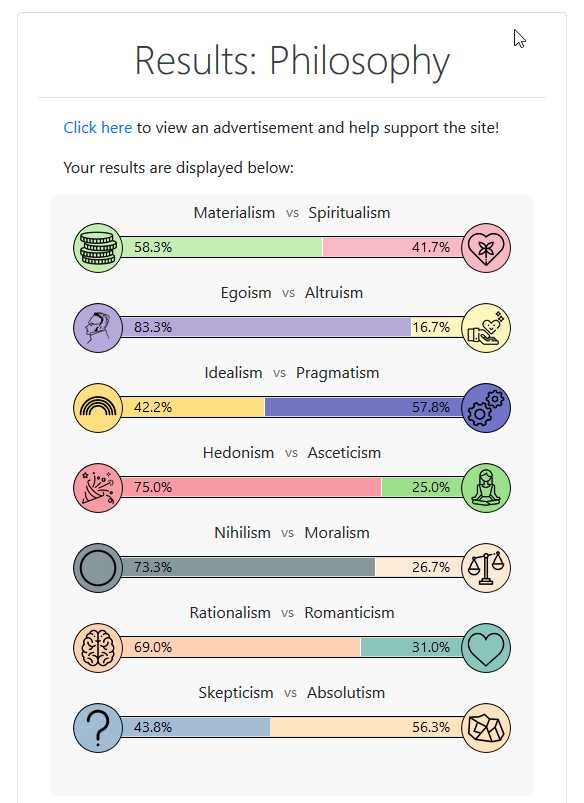584x803 pixels.
Task: Click the Spiritualism heart flower icon
Action: [486, 248]
